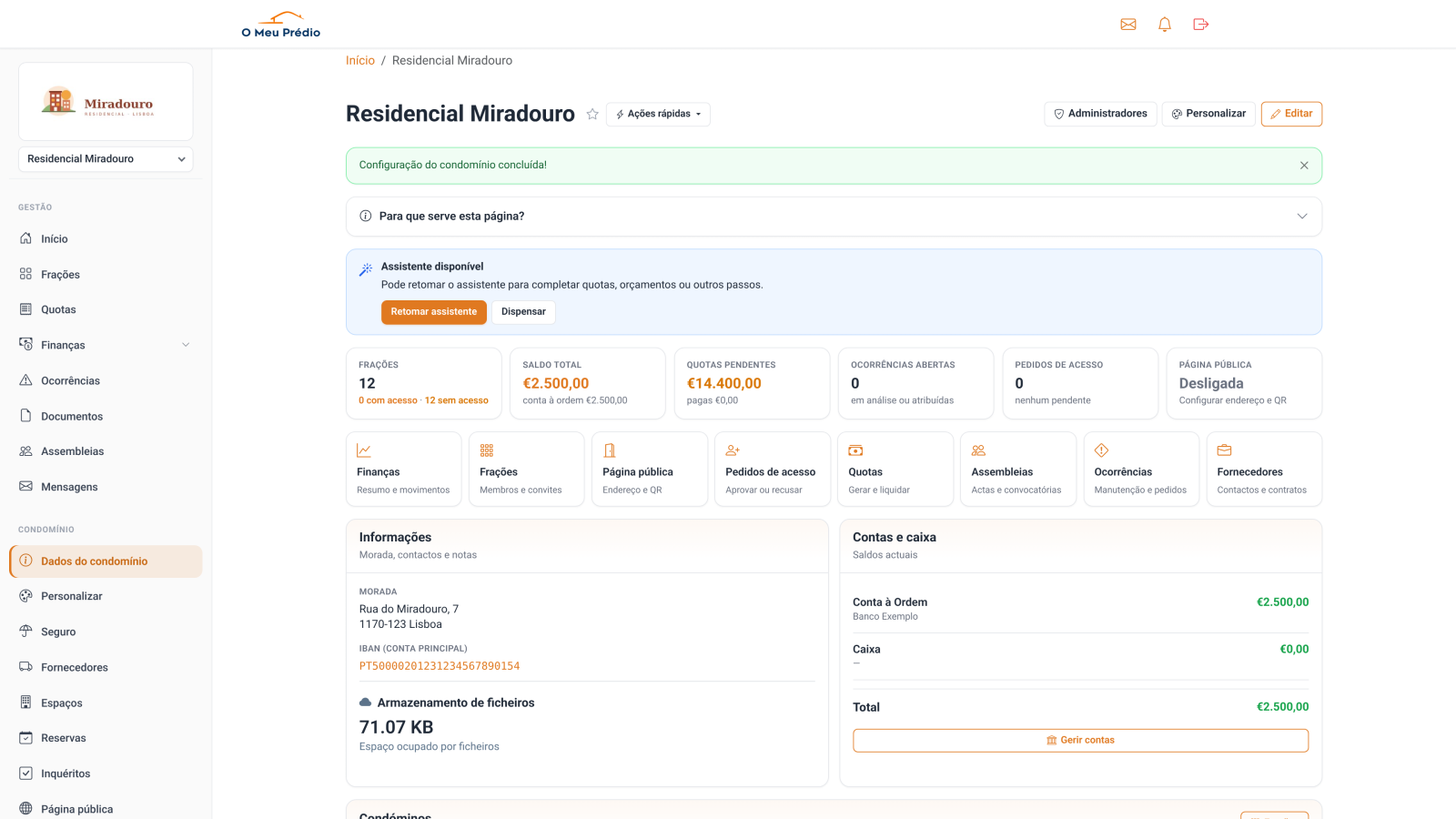Open the Residencial Miradouro condominium selector

[106, 159]
